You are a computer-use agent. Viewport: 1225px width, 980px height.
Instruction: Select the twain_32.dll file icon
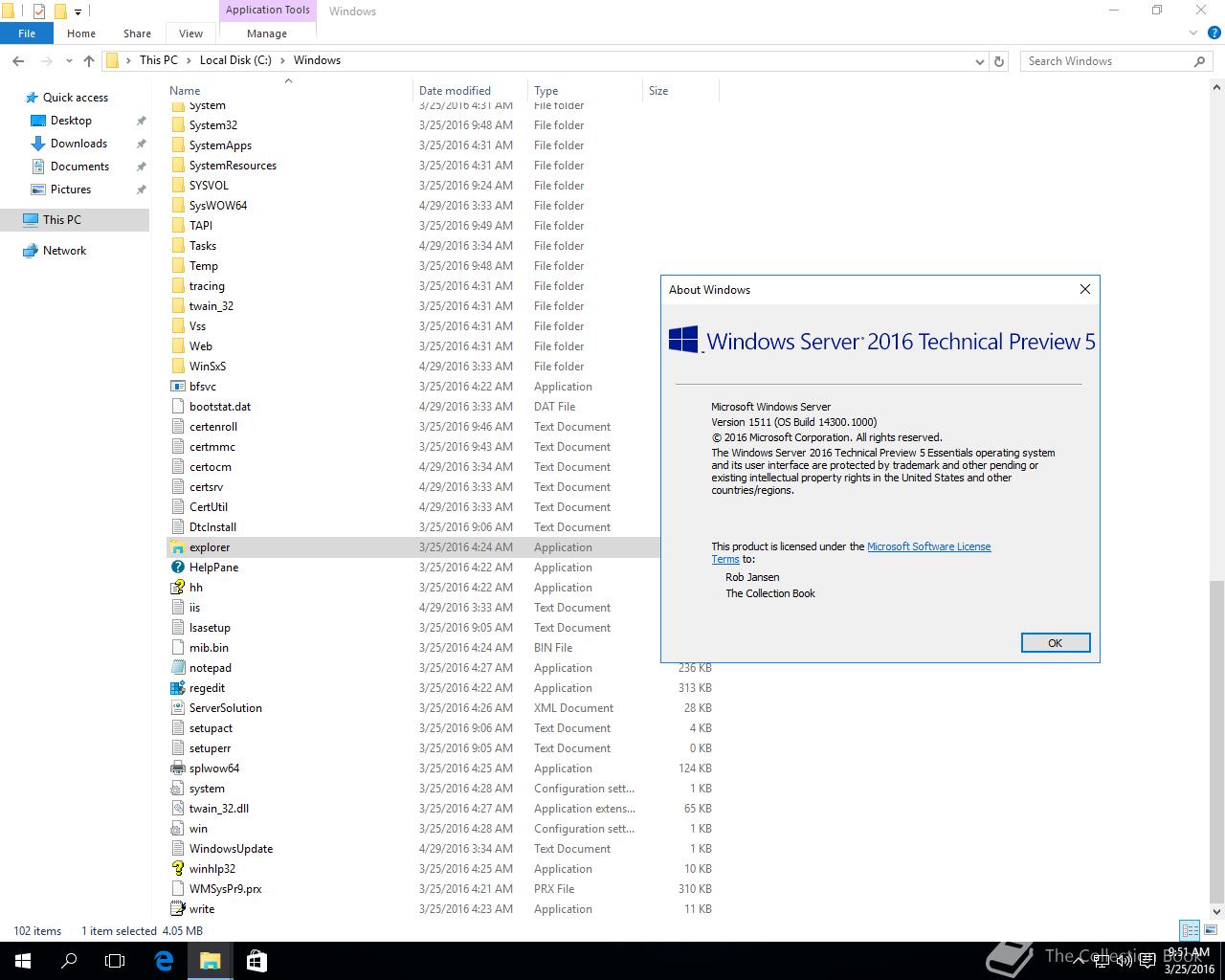pyautogui.click(x=177, y=809)
